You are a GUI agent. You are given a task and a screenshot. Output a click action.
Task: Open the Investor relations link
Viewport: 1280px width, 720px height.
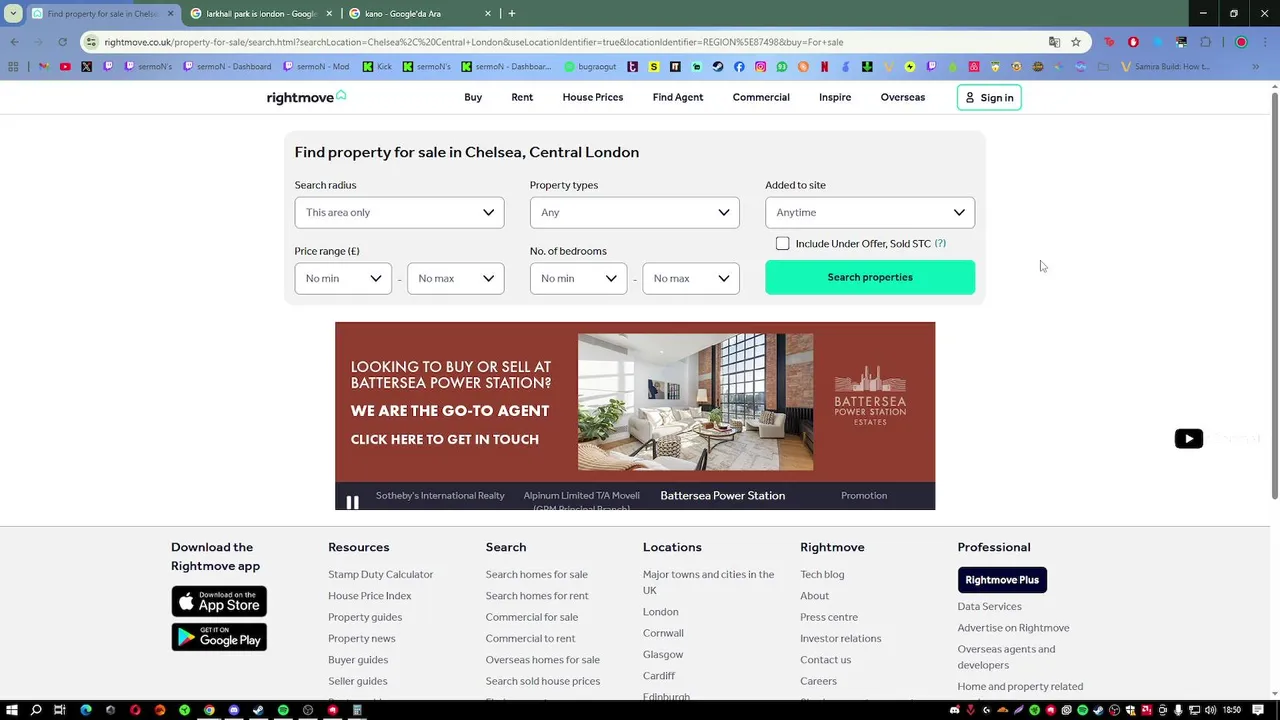840,638
